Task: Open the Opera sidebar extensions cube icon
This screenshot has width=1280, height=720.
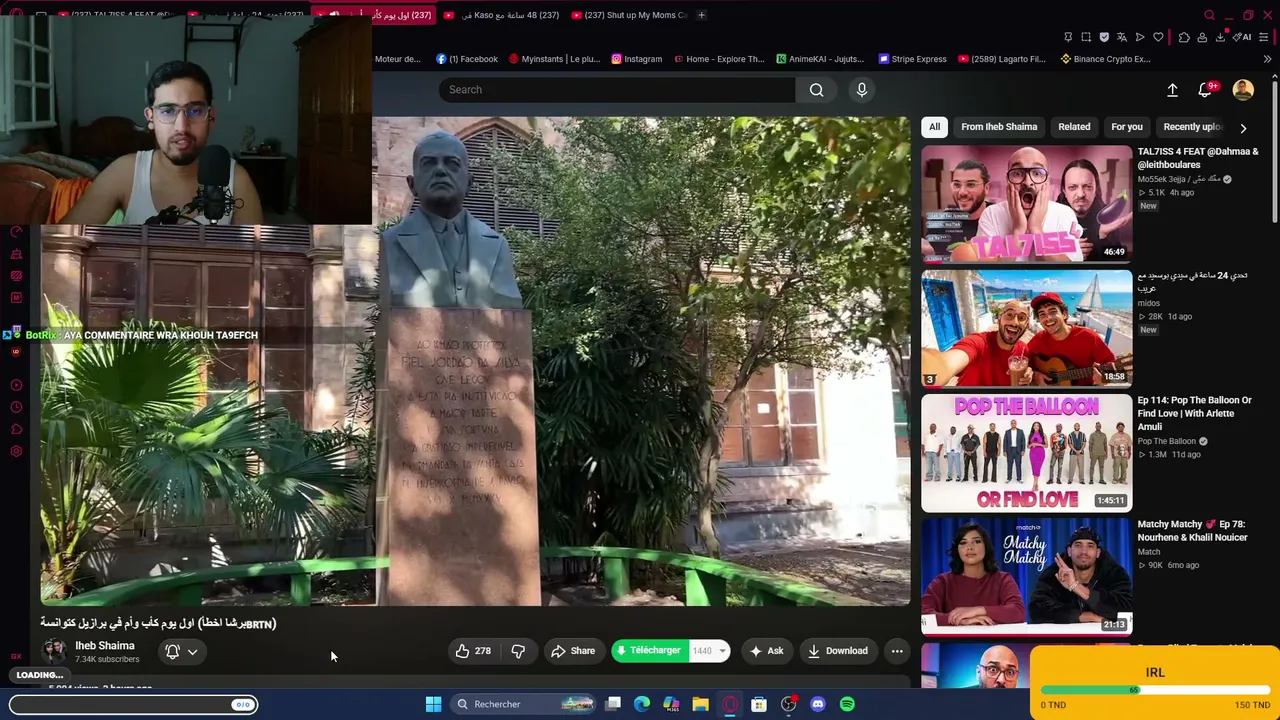Action: coord(16,429)
